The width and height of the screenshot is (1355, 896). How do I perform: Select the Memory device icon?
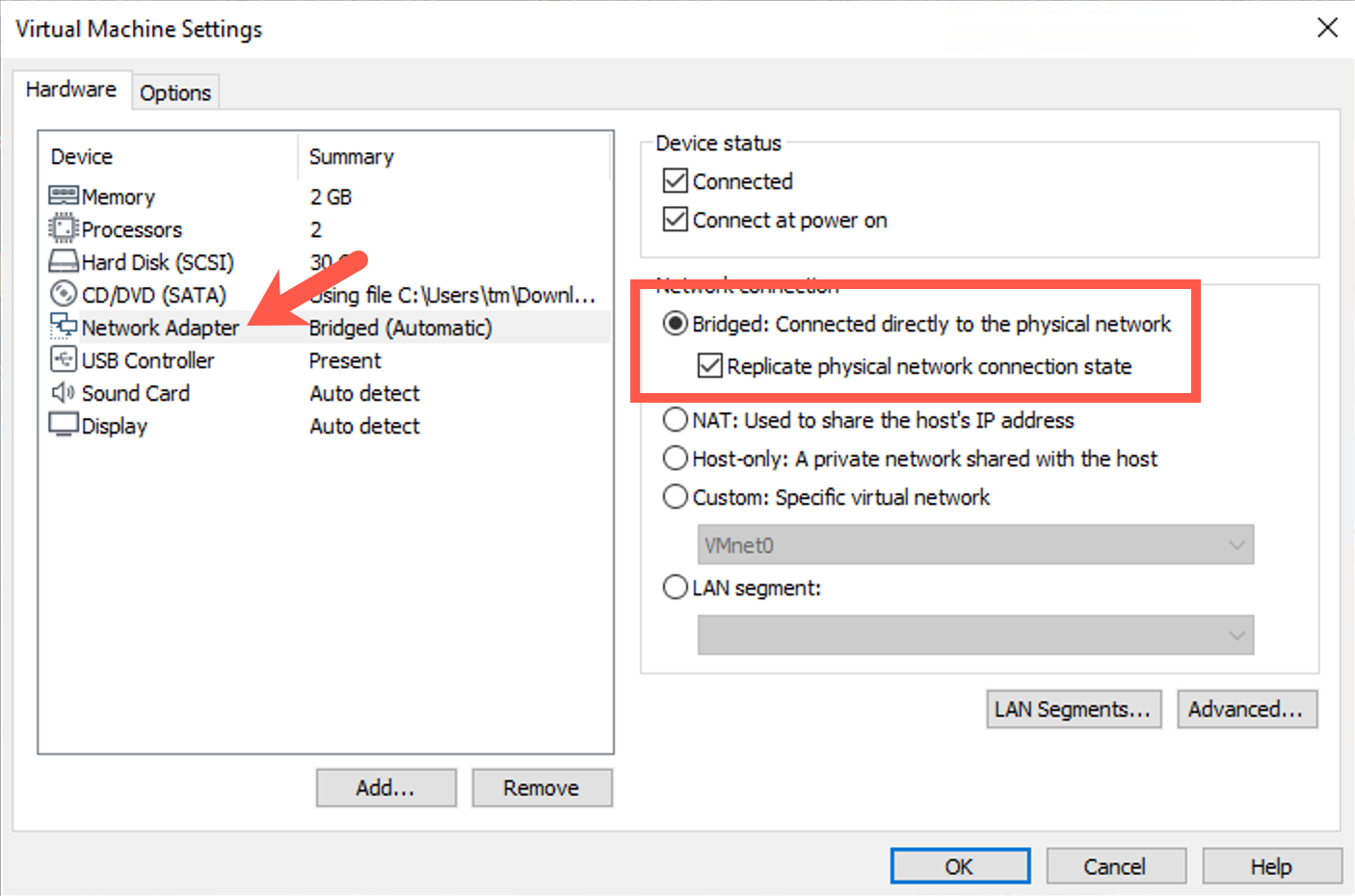62,196
